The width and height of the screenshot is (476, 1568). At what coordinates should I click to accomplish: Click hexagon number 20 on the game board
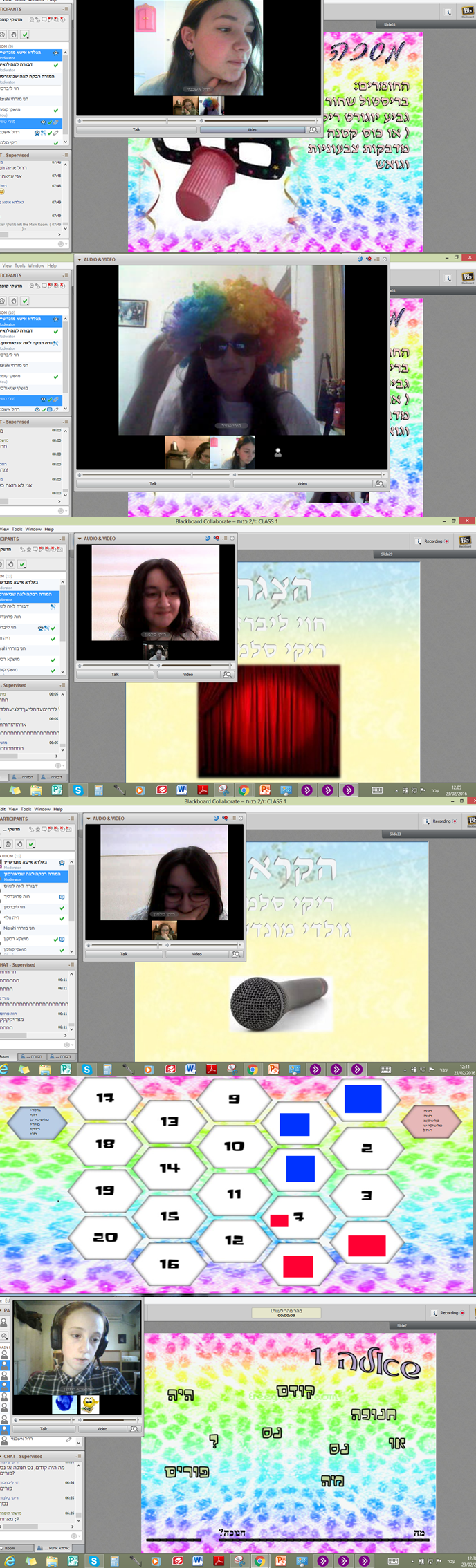105,1238
